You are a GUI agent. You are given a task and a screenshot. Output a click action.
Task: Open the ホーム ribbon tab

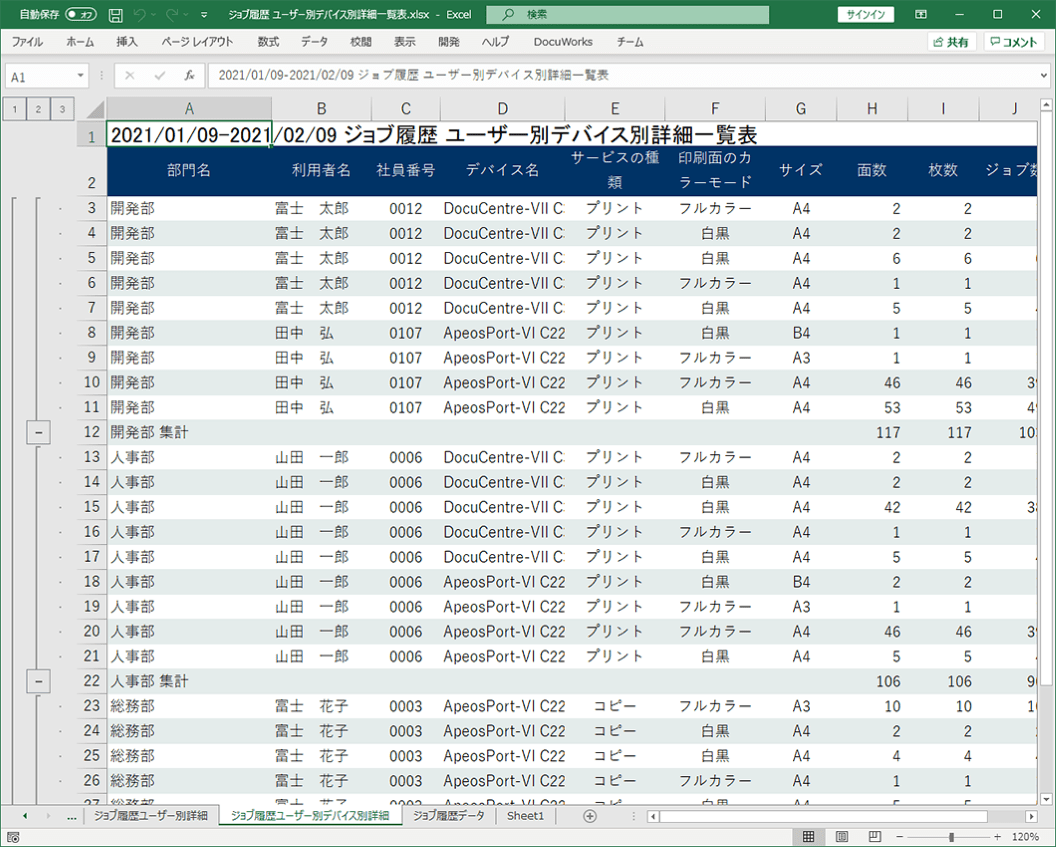coord(80,42)
